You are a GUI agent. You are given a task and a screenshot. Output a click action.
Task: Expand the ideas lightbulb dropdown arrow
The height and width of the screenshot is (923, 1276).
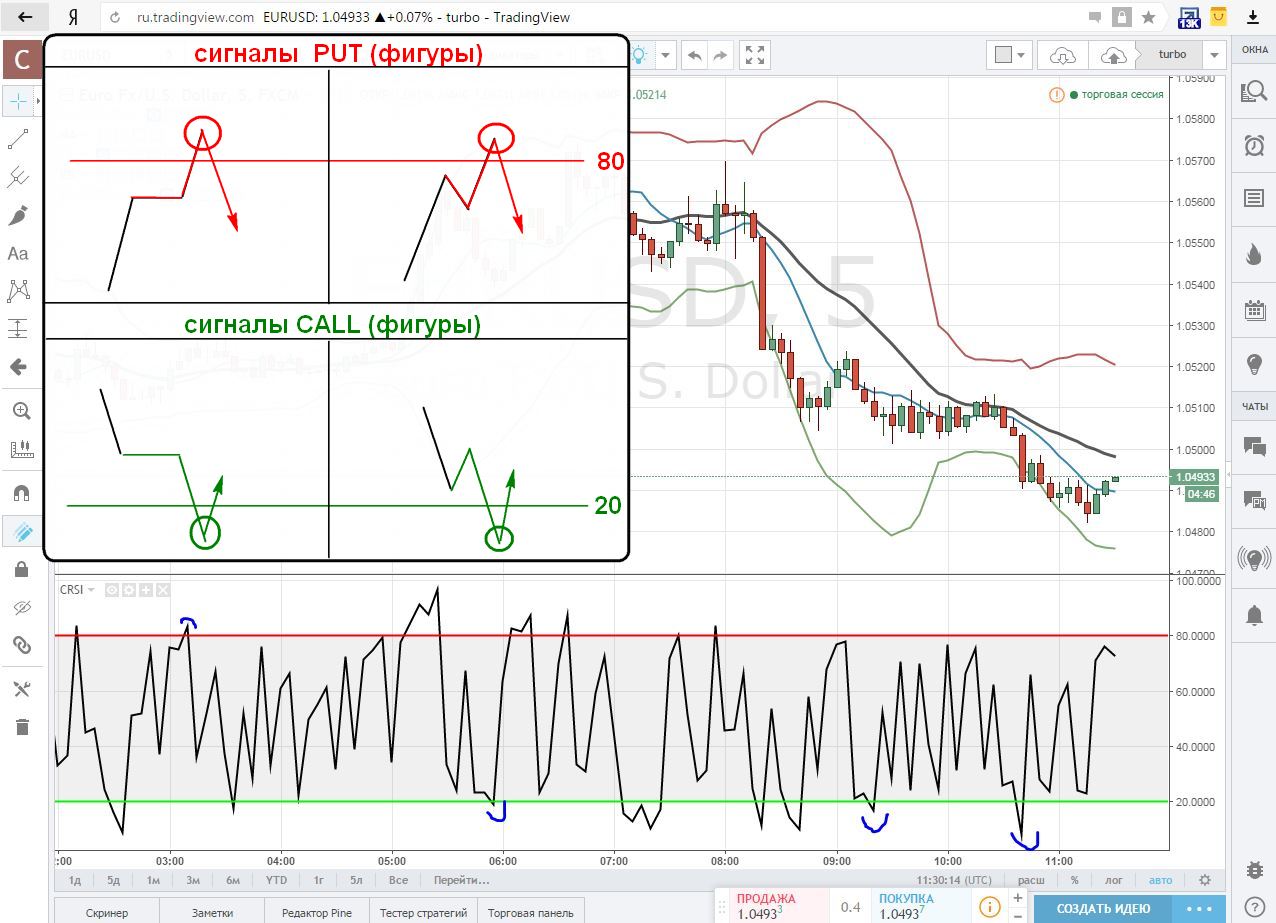click(666, 55)
